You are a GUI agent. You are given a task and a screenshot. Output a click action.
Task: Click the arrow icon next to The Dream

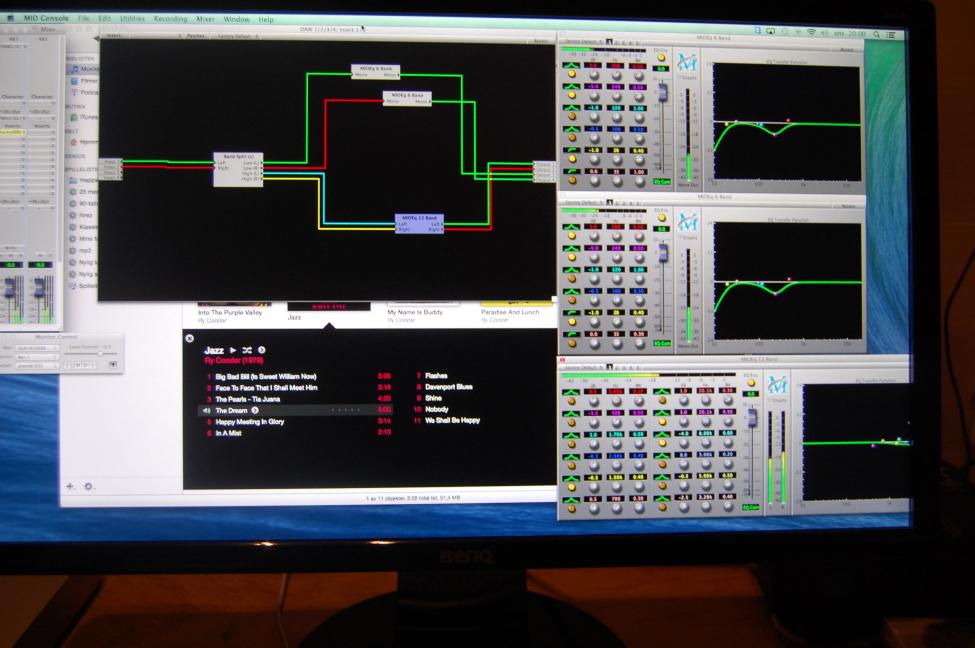click(255, 410)
